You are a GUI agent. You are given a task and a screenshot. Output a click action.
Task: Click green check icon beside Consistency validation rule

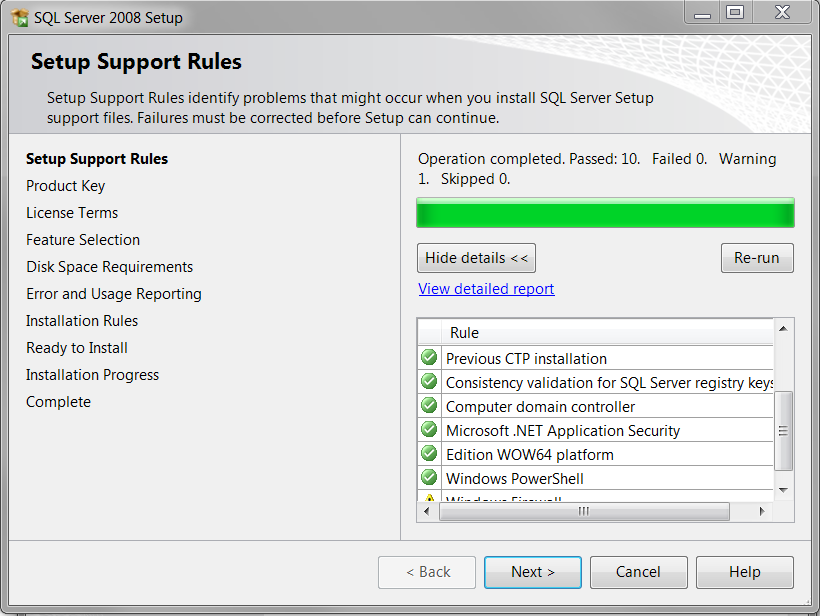(x=429, y=382)
